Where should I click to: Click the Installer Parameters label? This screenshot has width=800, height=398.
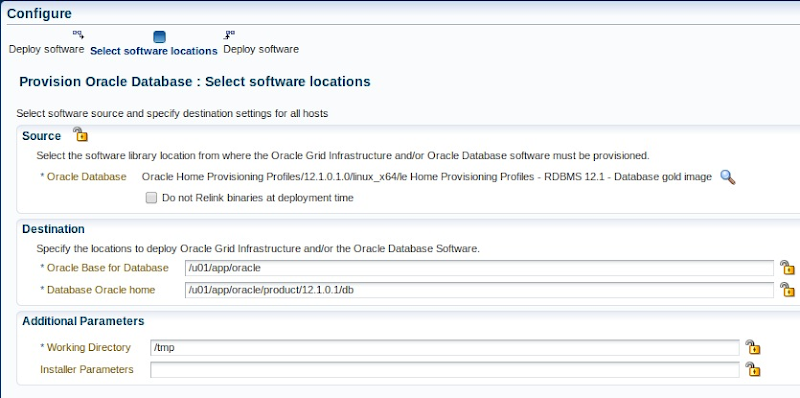87,369
